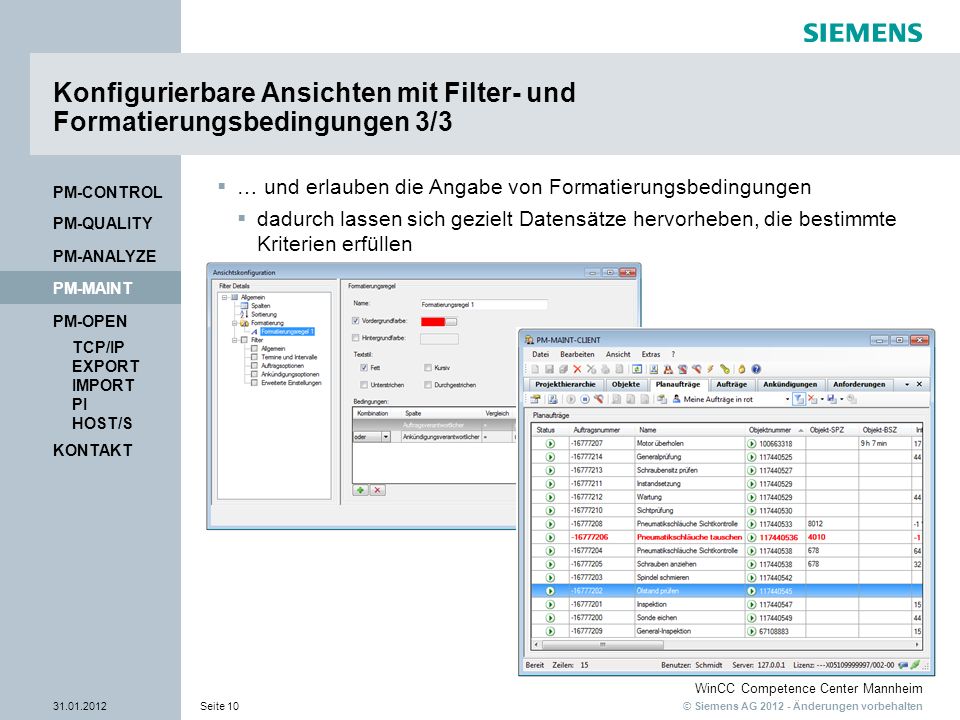Uncheck the Vordergrundfarbe checkbox
The height and width of the screenshot is (720, 960).
356,321
